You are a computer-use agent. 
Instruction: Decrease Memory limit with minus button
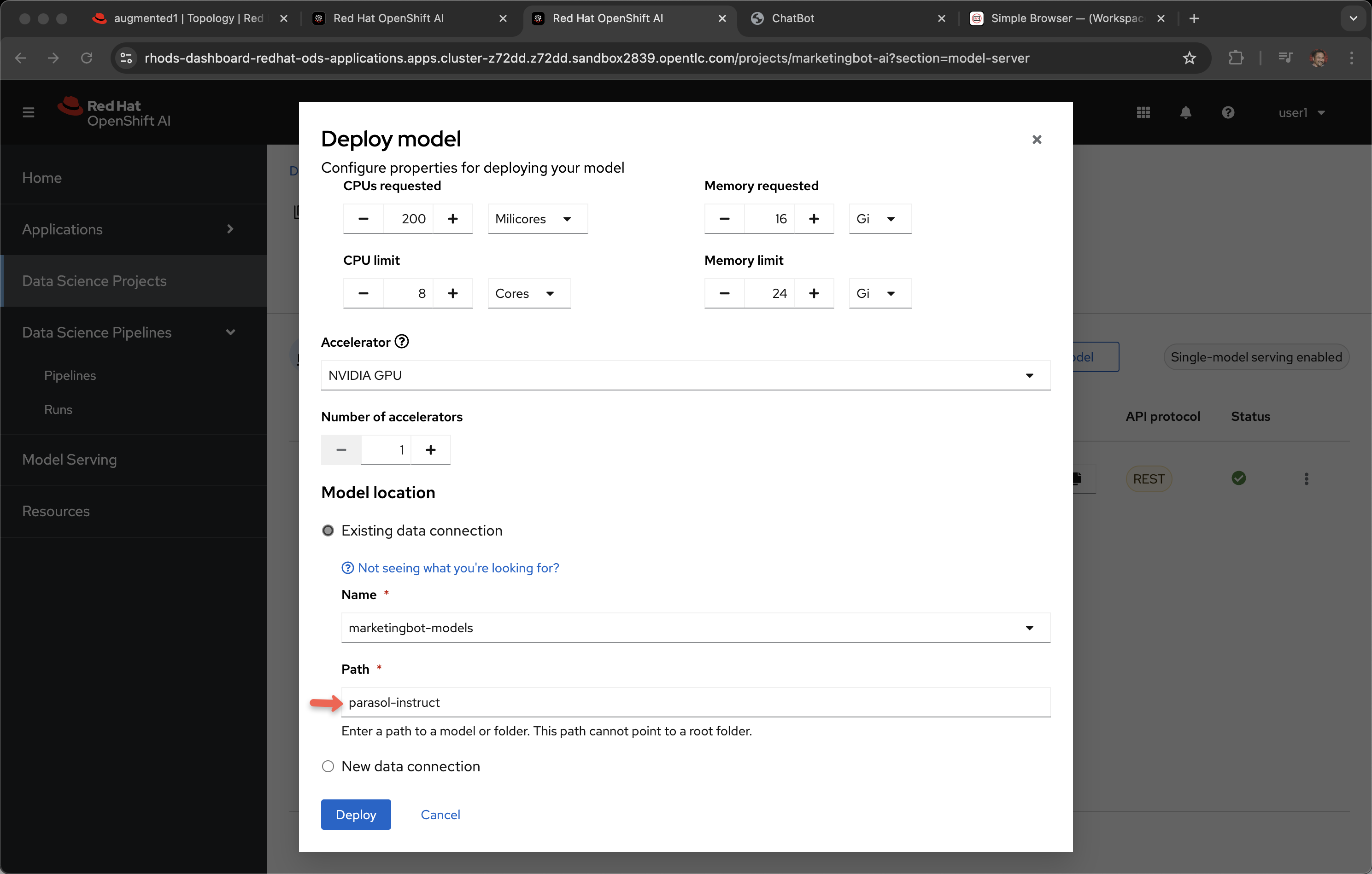point(724,293)
